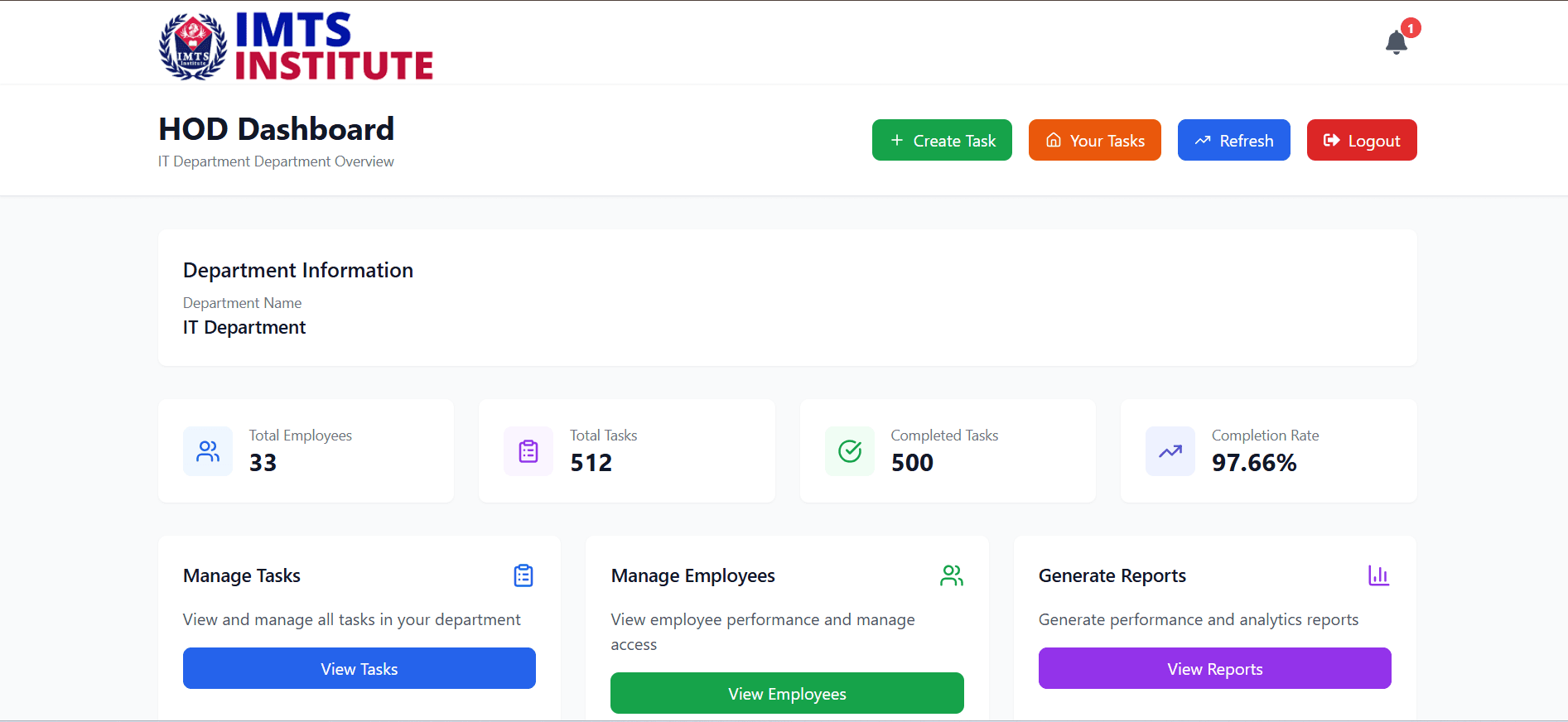Click the IMTS Institute logo
Image resolution: width=1568 pixels, height=722 pixels.
click(296, 46)
